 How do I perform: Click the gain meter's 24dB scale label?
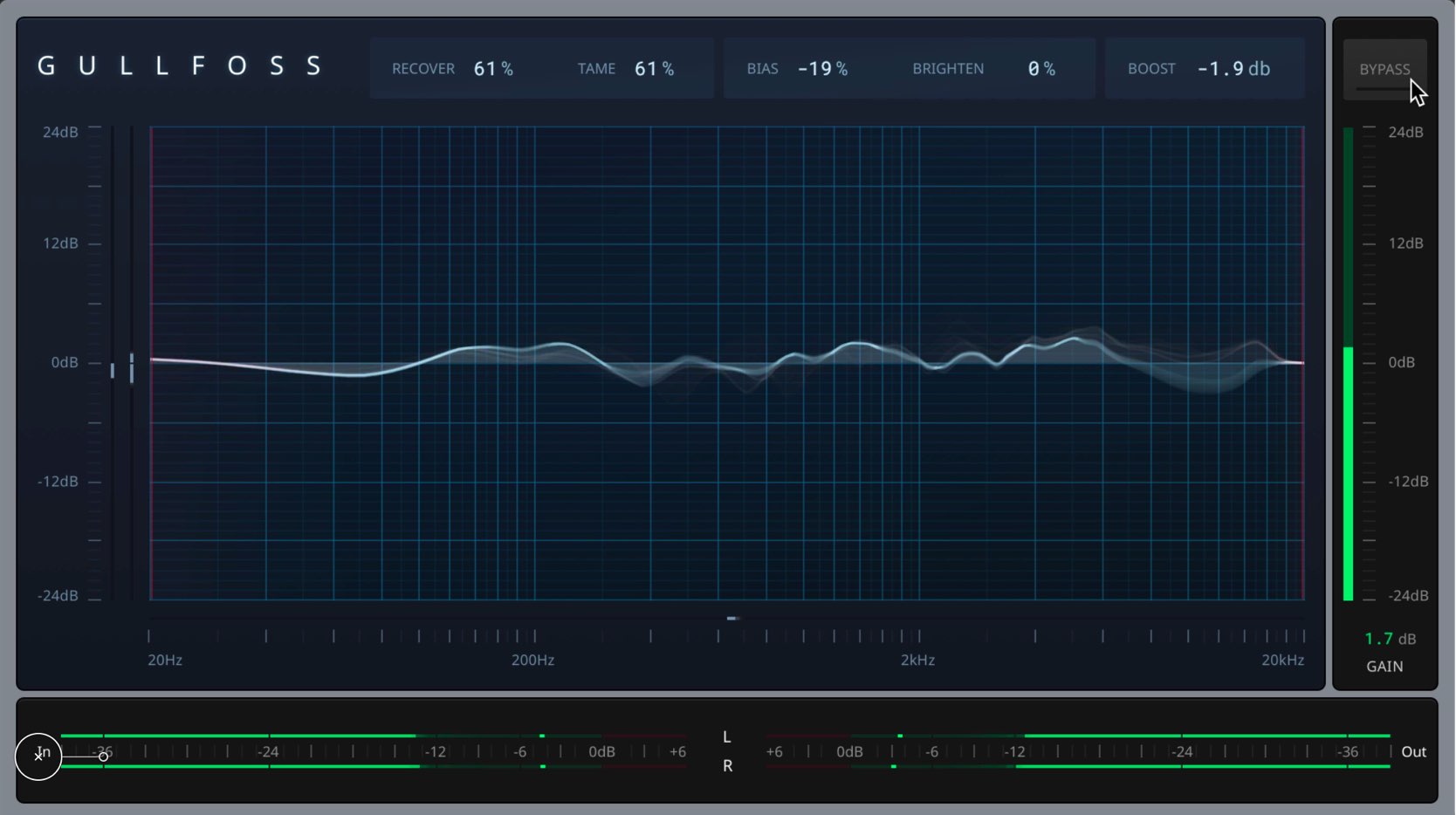[x=1405, y=133]
